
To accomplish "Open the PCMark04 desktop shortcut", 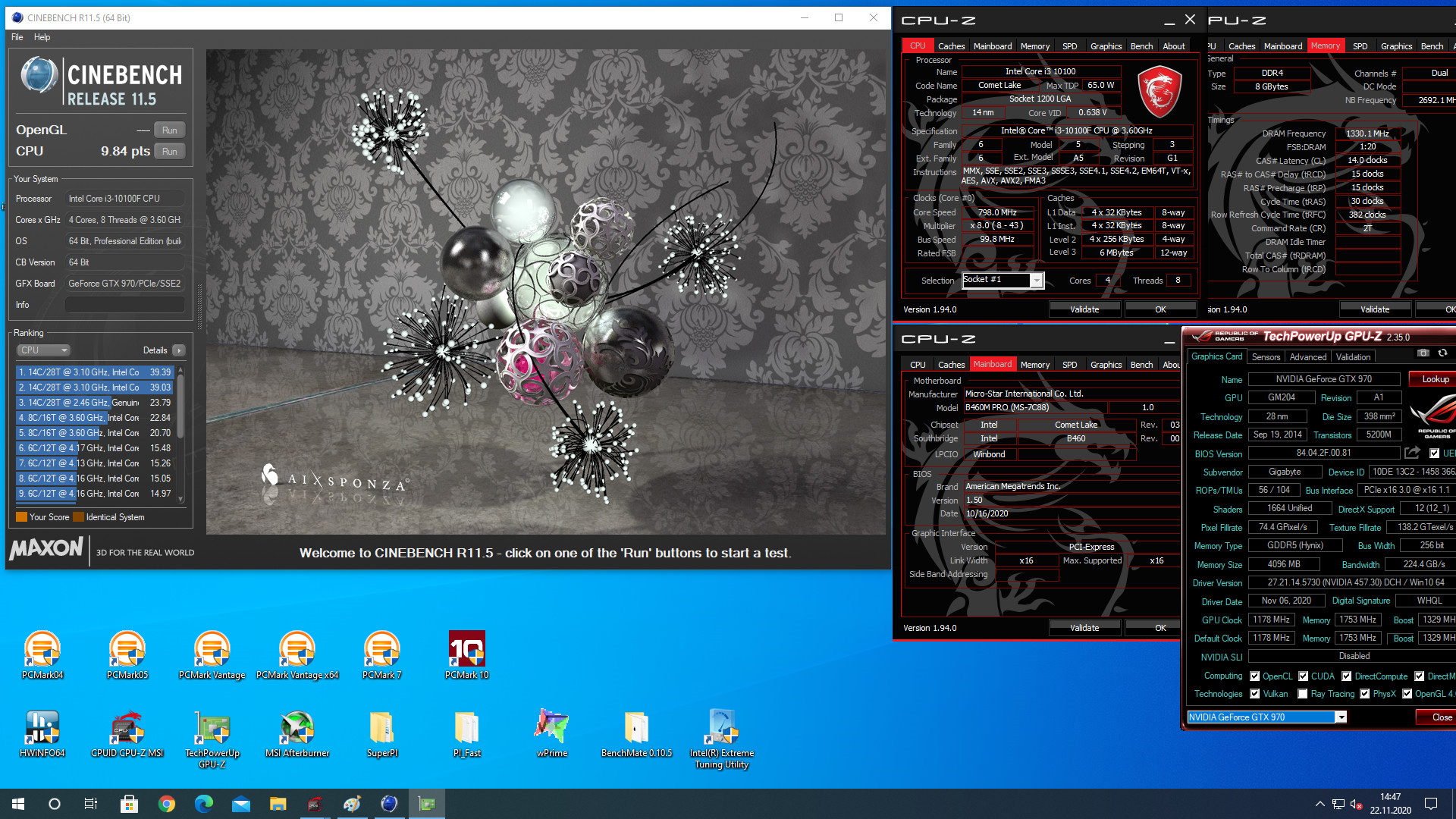I will click(x=42, y=655).
